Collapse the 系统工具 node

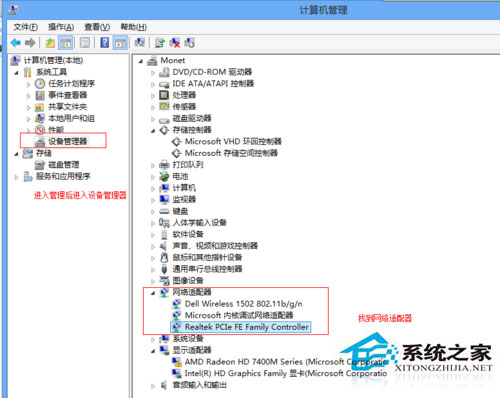(17, 72)
